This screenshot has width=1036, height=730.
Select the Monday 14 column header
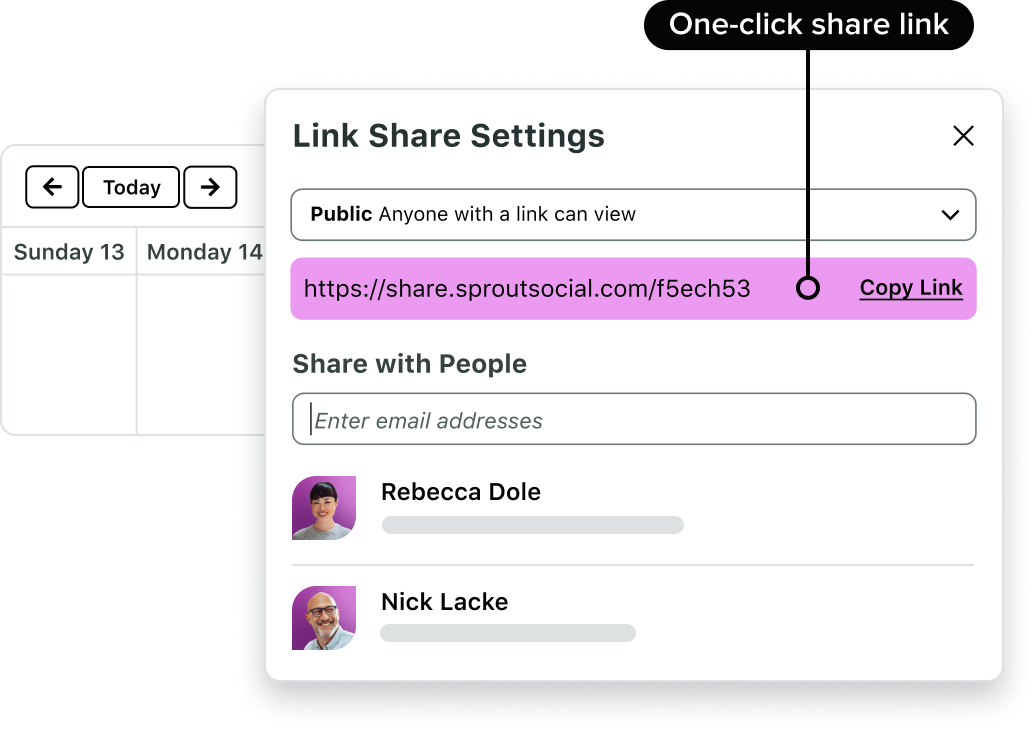point(203,252)
